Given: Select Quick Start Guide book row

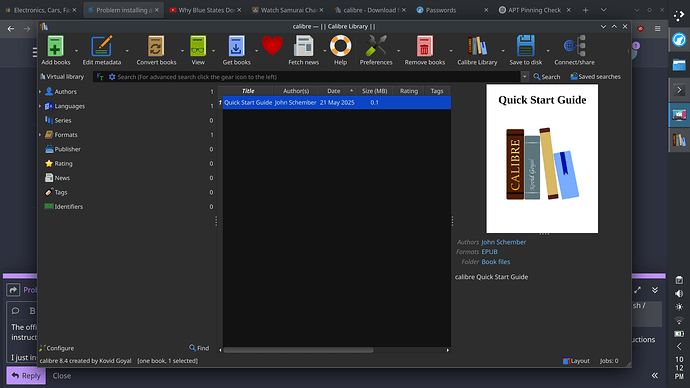Looking at the screenshot, I should point(337,102).
